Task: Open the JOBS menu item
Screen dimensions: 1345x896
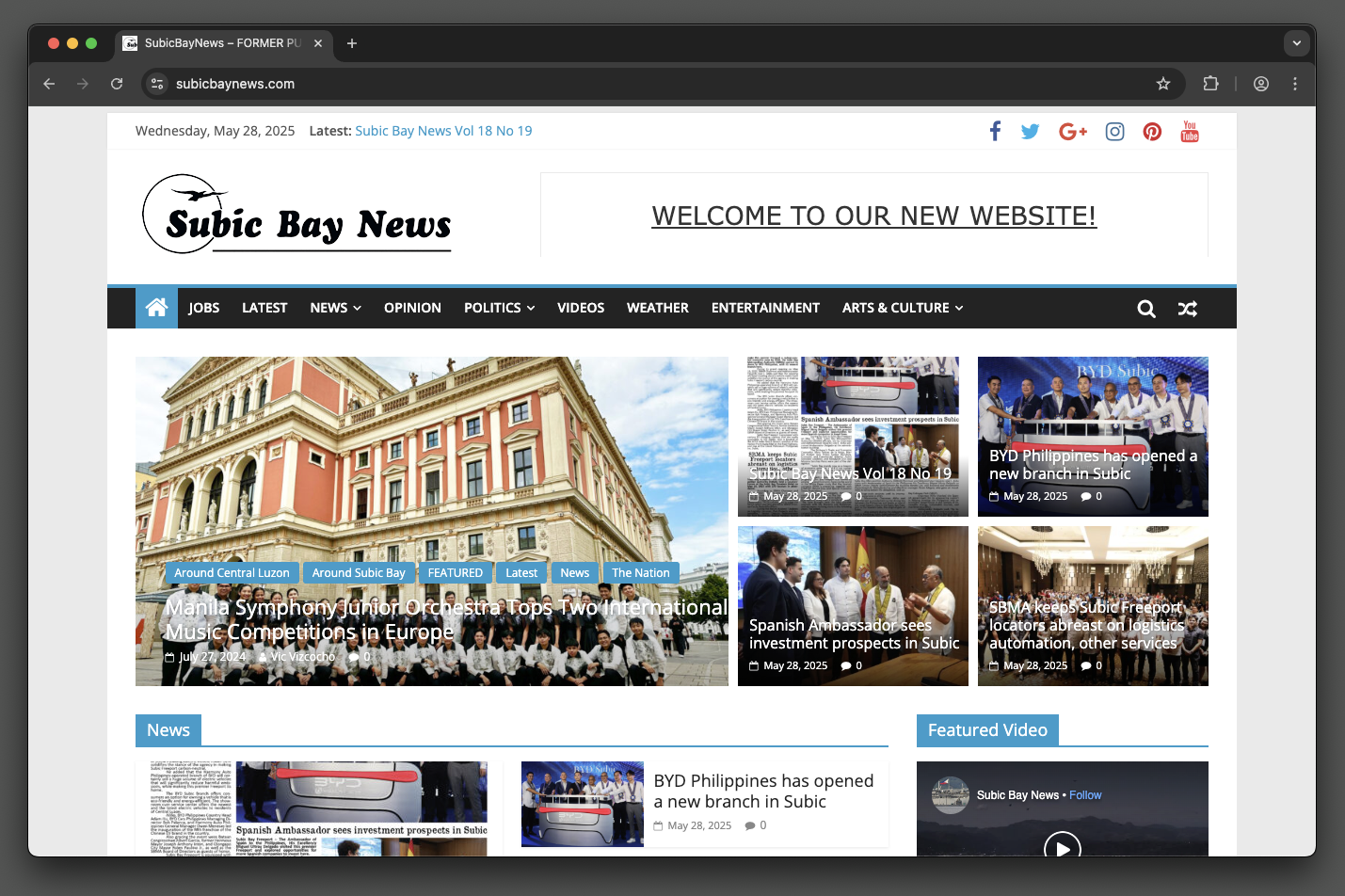Action: (204, 308)
